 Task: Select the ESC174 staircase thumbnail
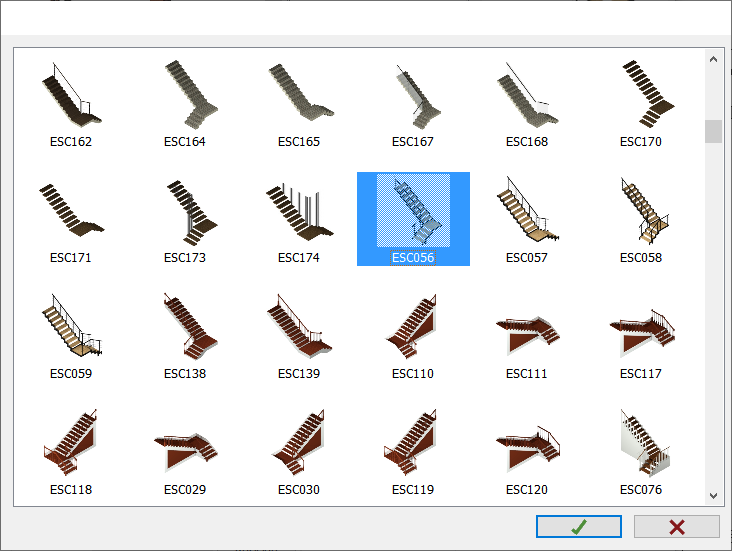299,211
